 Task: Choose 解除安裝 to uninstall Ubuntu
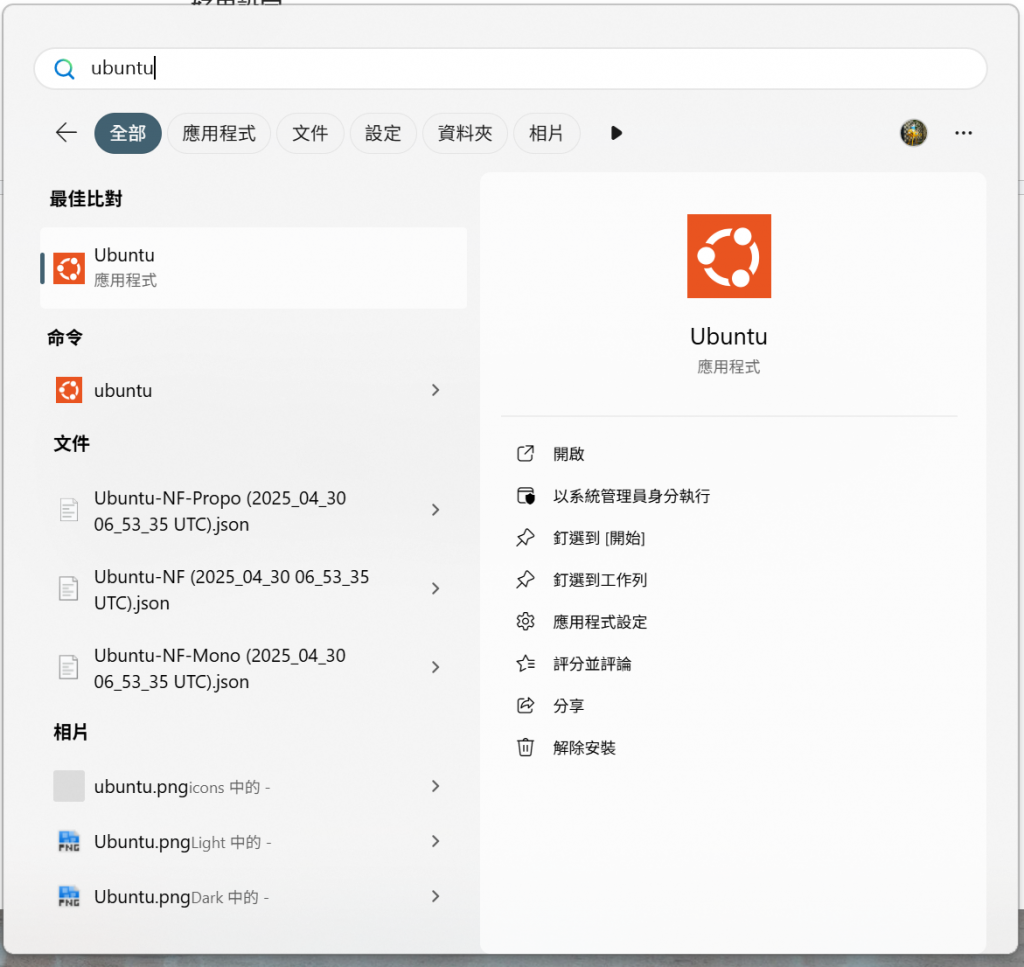click(584, 748)
